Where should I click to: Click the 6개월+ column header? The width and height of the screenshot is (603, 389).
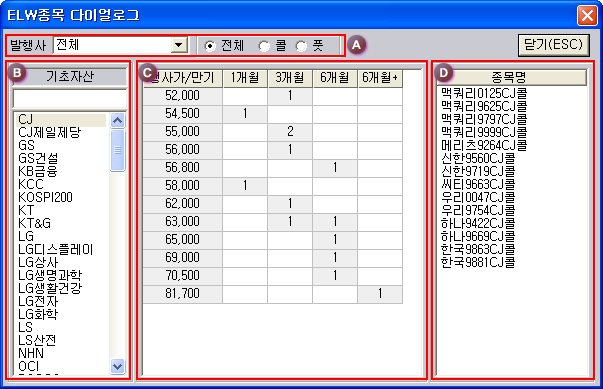380,78
